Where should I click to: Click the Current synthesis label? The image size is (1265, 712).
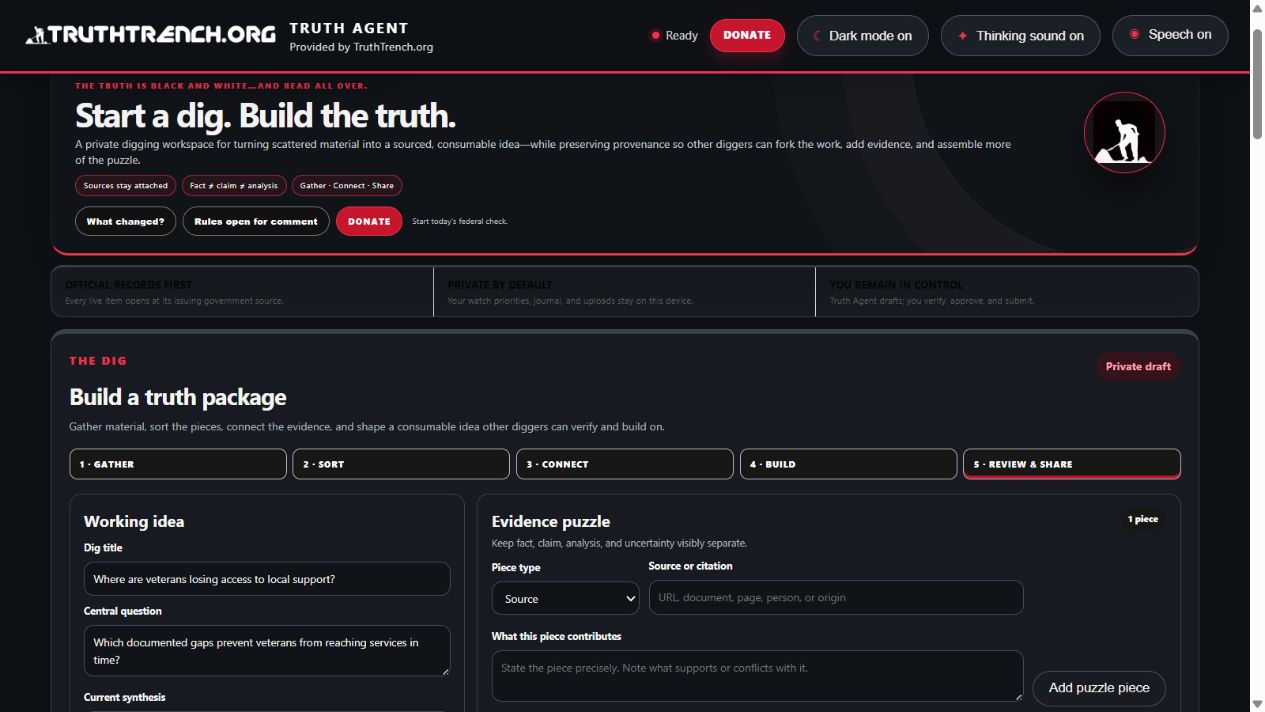[x=125, y=697]
